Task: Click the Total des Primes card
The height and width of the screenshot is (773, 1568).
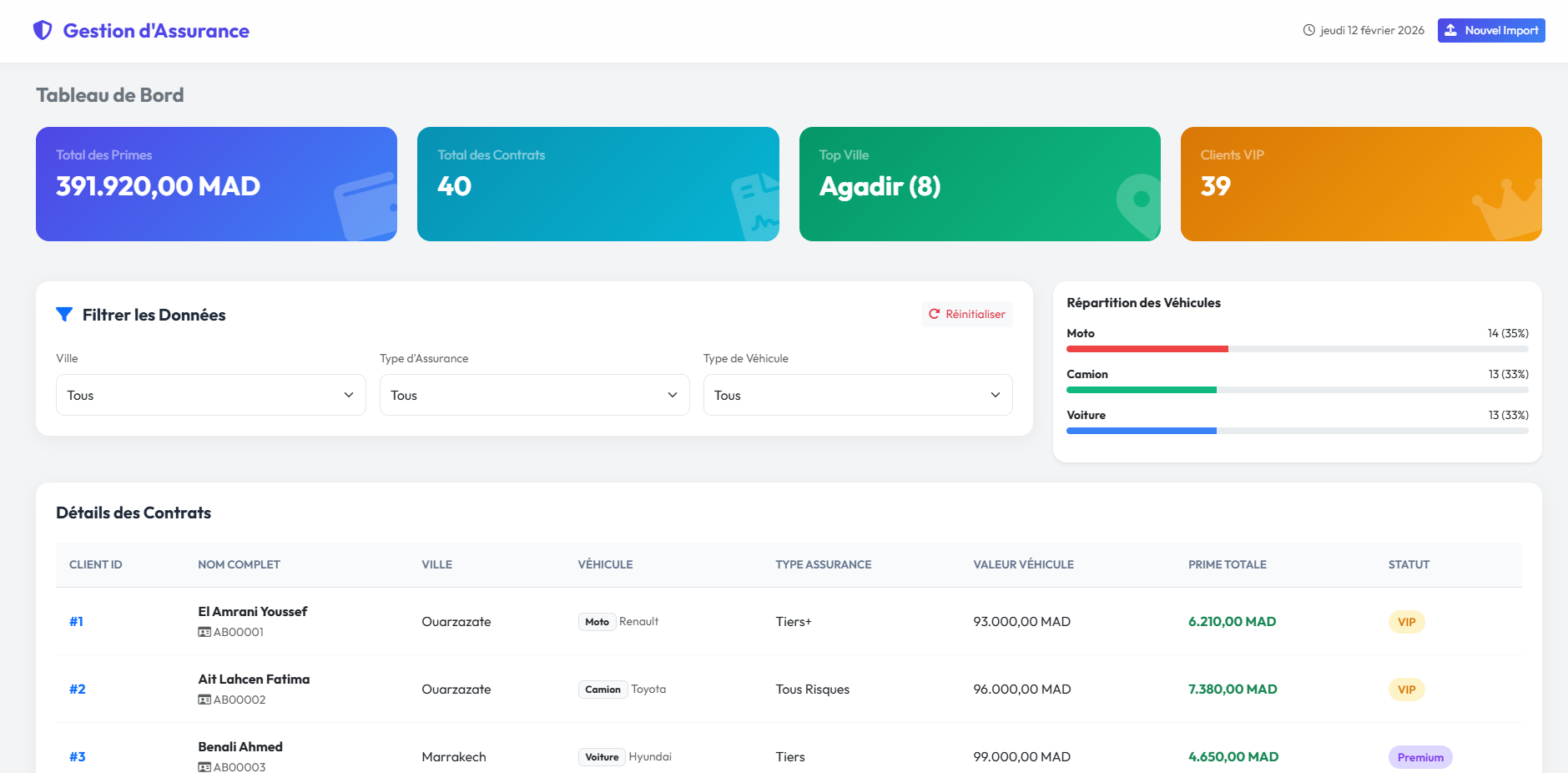Action: point(216,184)
